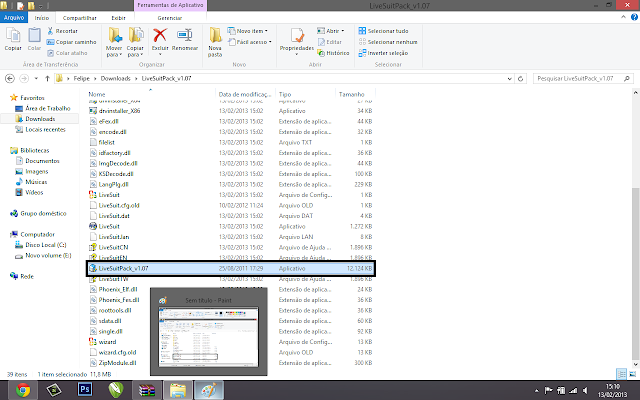Open the Fácil acesso dropdown
Viewport: 640px width, 400px height.
pos(250,42)
